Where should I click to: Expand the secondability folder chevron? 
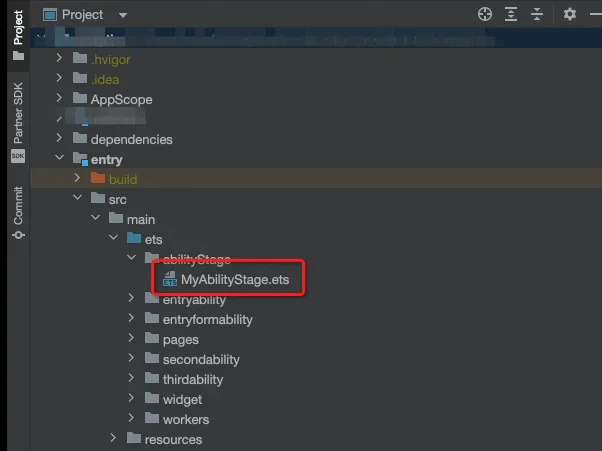[131, 357]
